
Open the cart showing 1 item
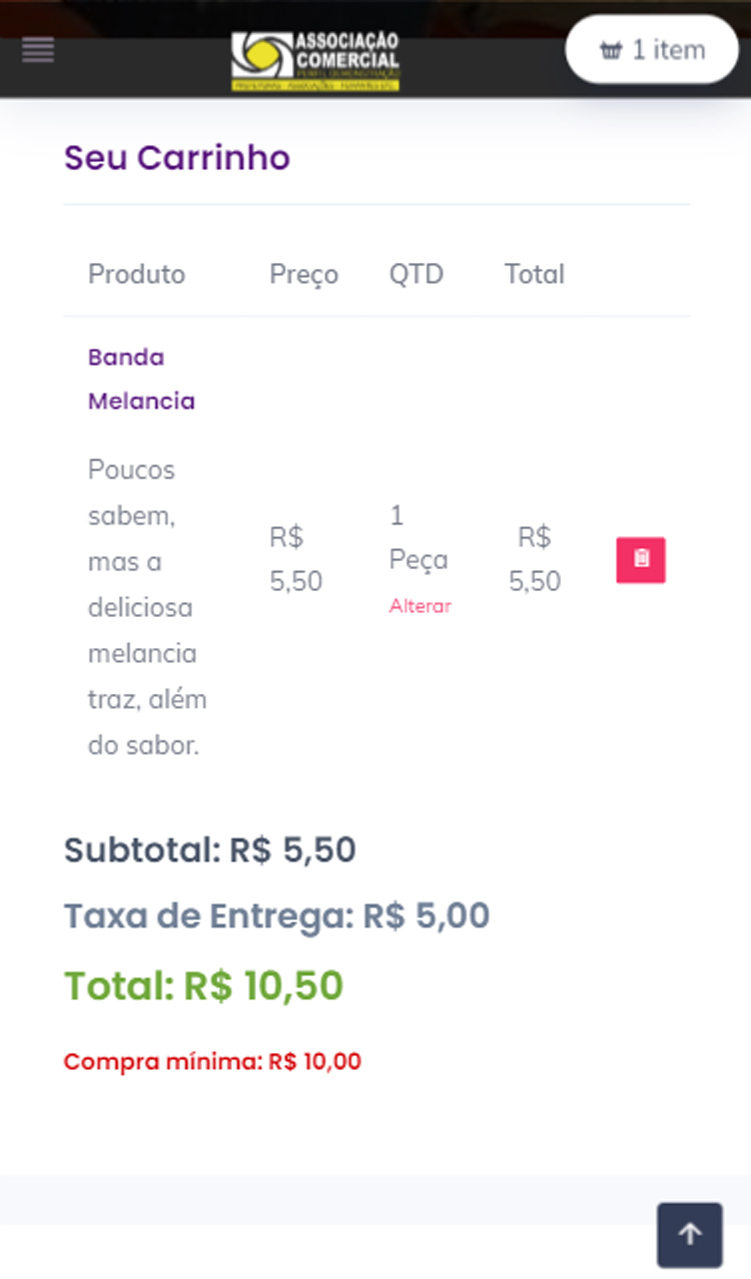[652, 50]
